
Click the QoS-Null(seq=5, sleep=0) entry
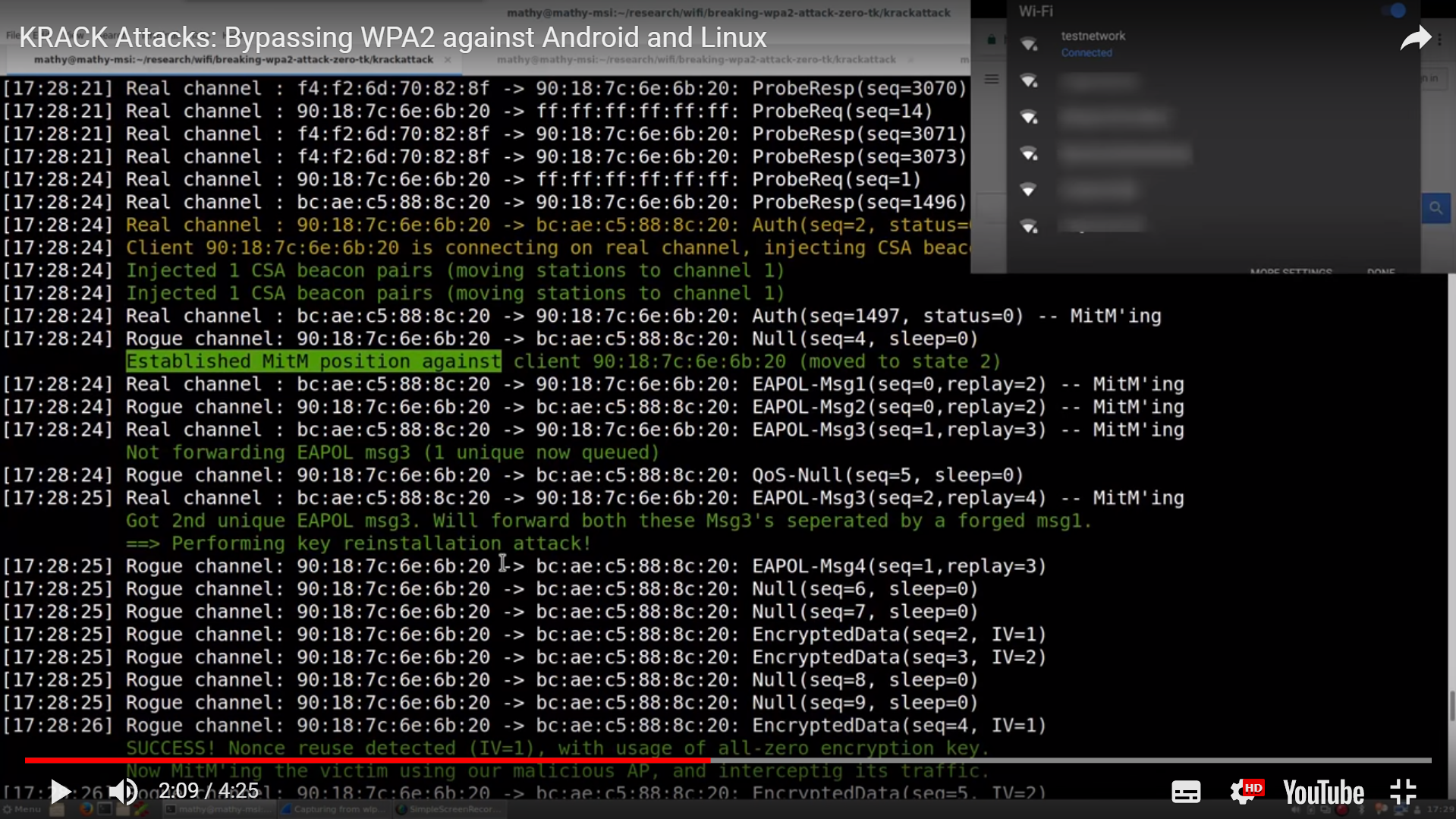click(x=888, y=475)
